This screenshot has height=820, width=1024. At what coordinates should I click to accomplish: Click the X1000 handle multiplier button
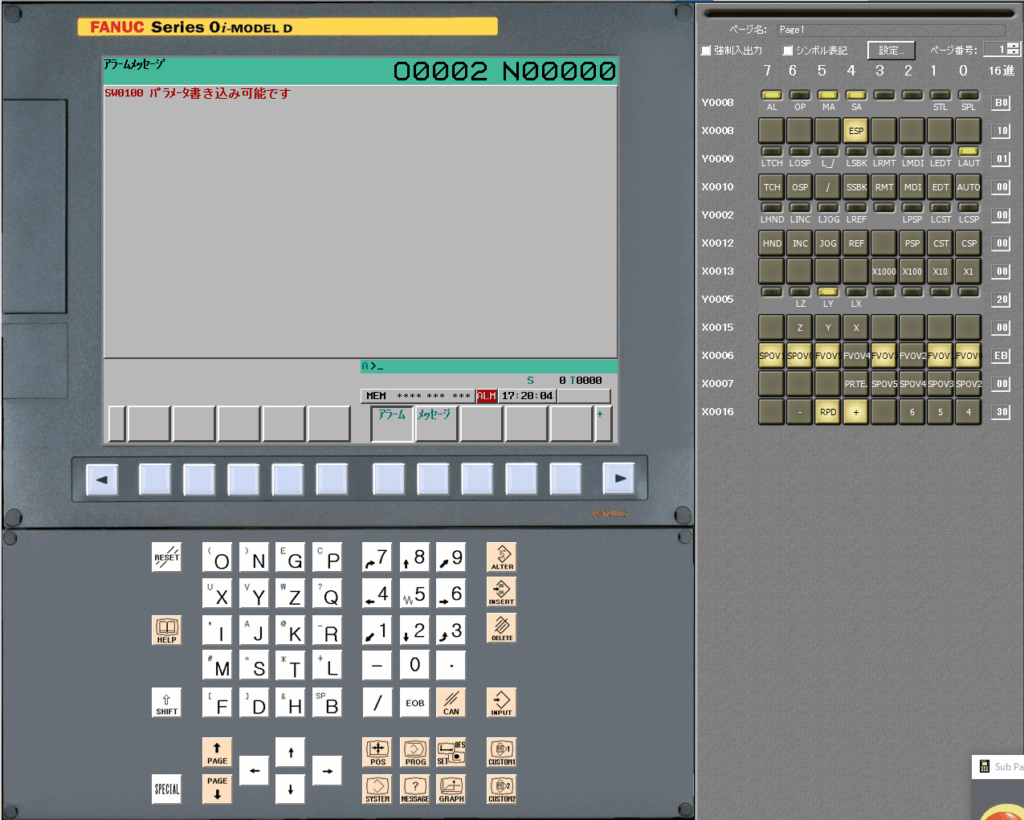point(884,271)
